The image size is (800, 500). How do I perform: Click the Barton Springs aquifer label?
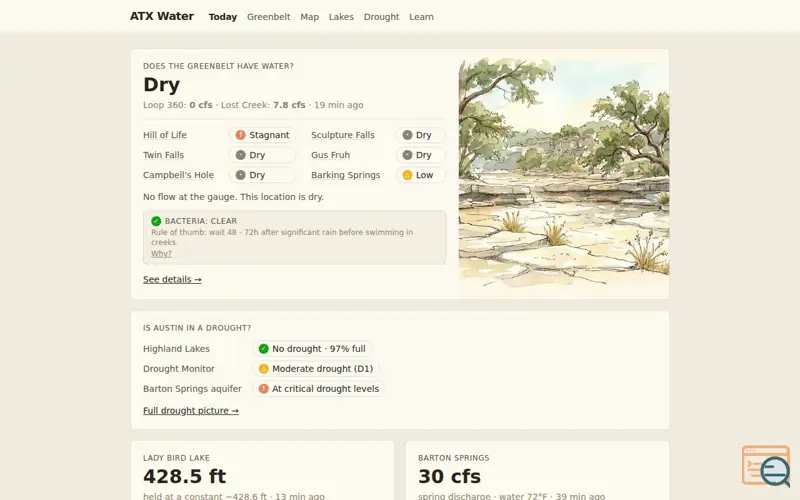coord(192,388)
